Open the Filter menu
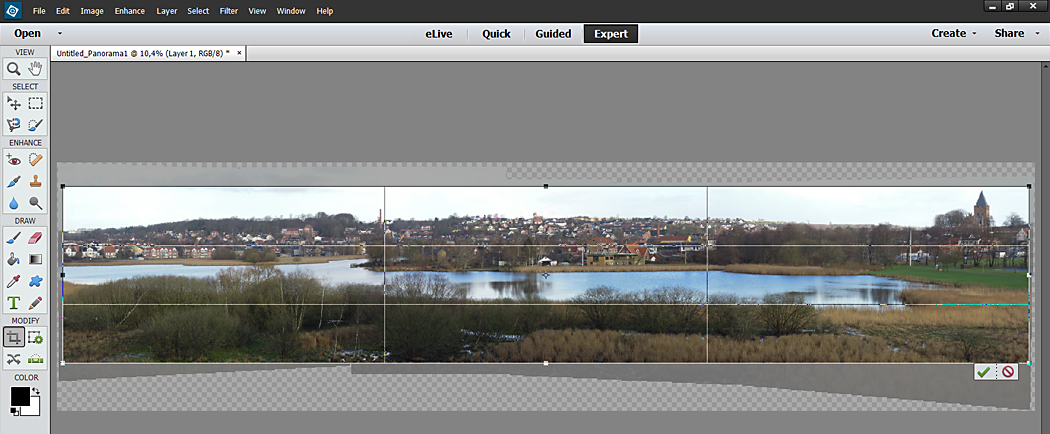The height and width of the screenshot is (434, 1050). pyautogui.click(x=229, y=11)
